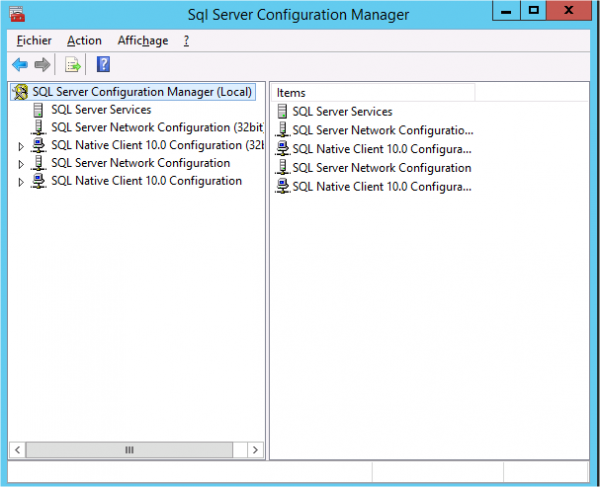The image size is (600, 487).
Task: Open Help via blue question mark icon
Action: (x=103, y=65)
